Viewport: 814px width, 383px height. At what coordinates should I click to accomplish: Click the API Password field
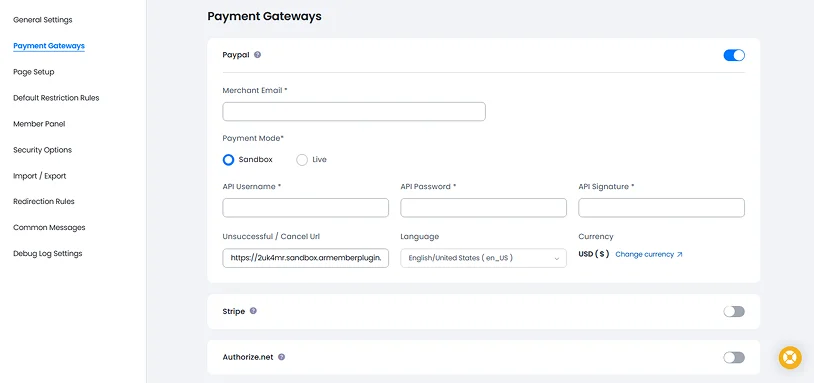[483, 208]
